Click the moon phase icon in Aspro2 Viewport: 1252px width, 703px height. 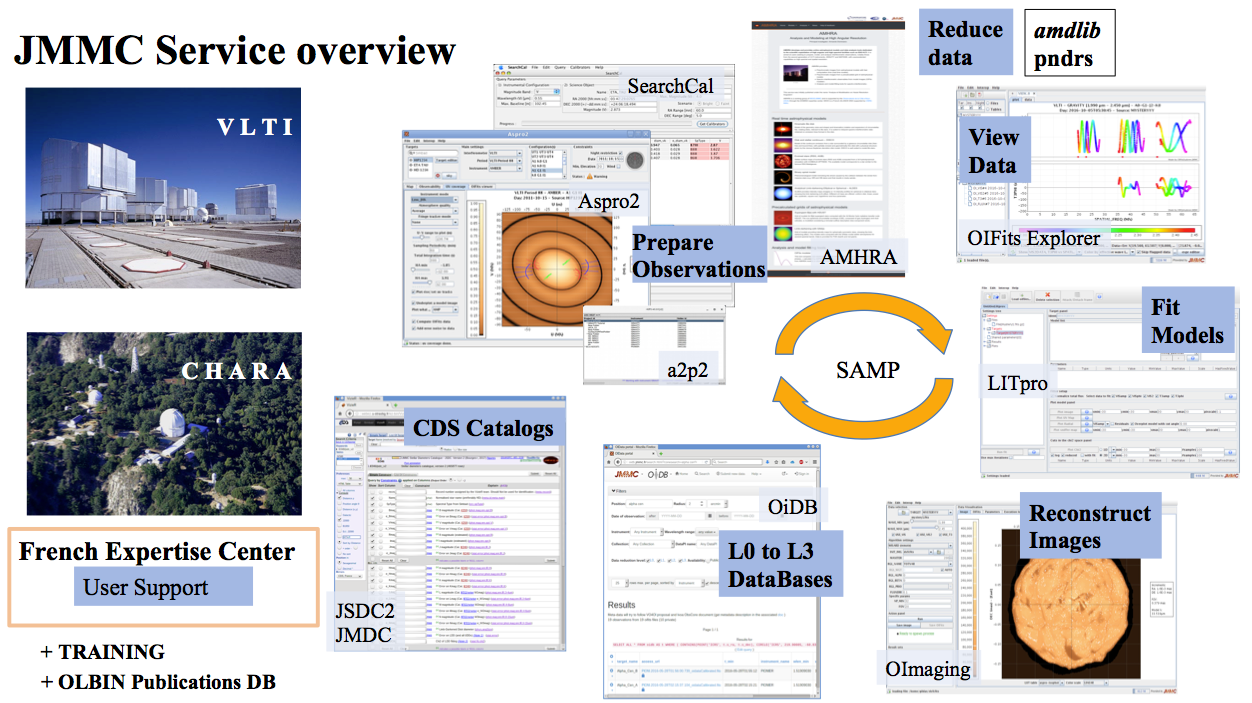click(x=634, y=161)
